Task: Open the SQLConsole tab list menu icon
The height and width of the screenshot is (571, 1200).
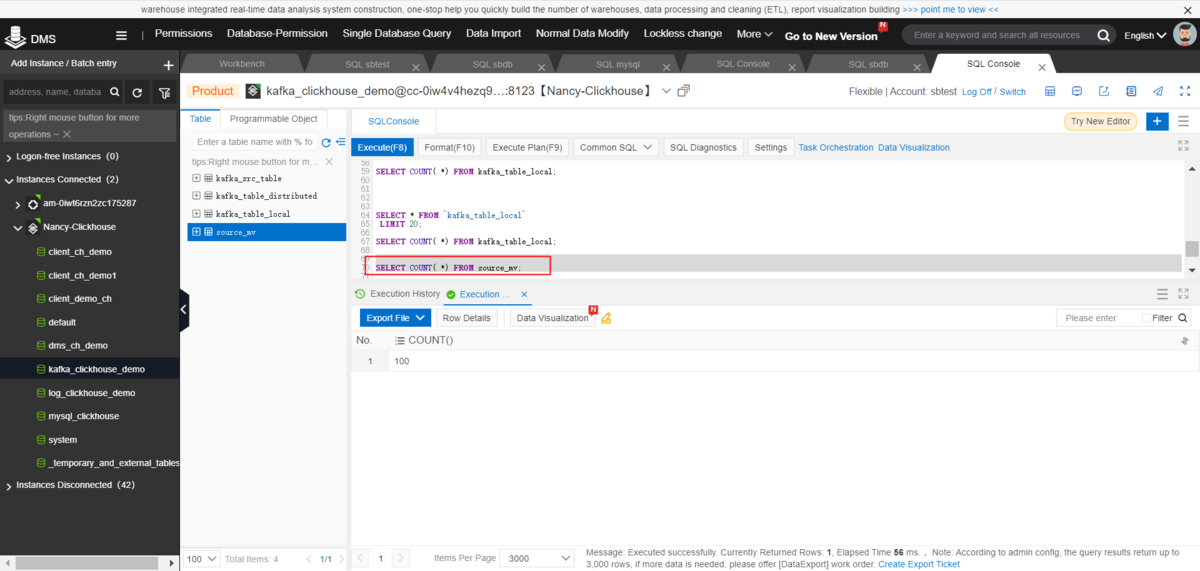Action: pyautogui.click(x=1183, y=121)
